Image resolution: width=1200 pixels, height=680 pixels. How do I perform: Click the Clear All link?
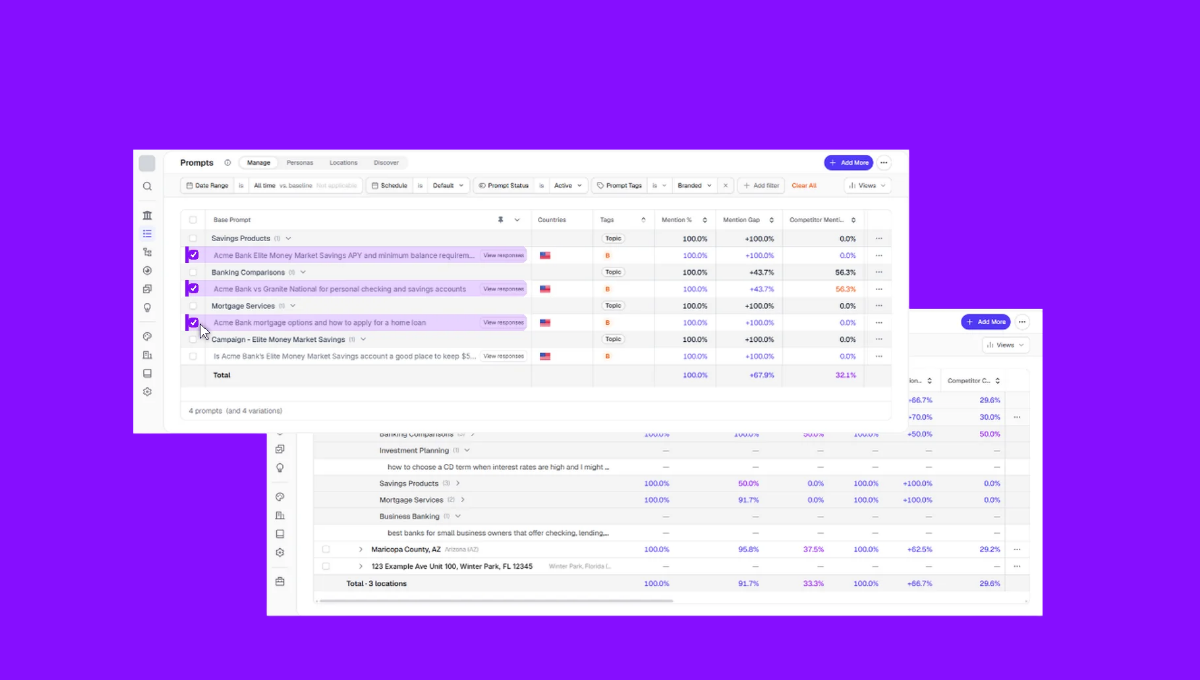[x=804, y=186]
